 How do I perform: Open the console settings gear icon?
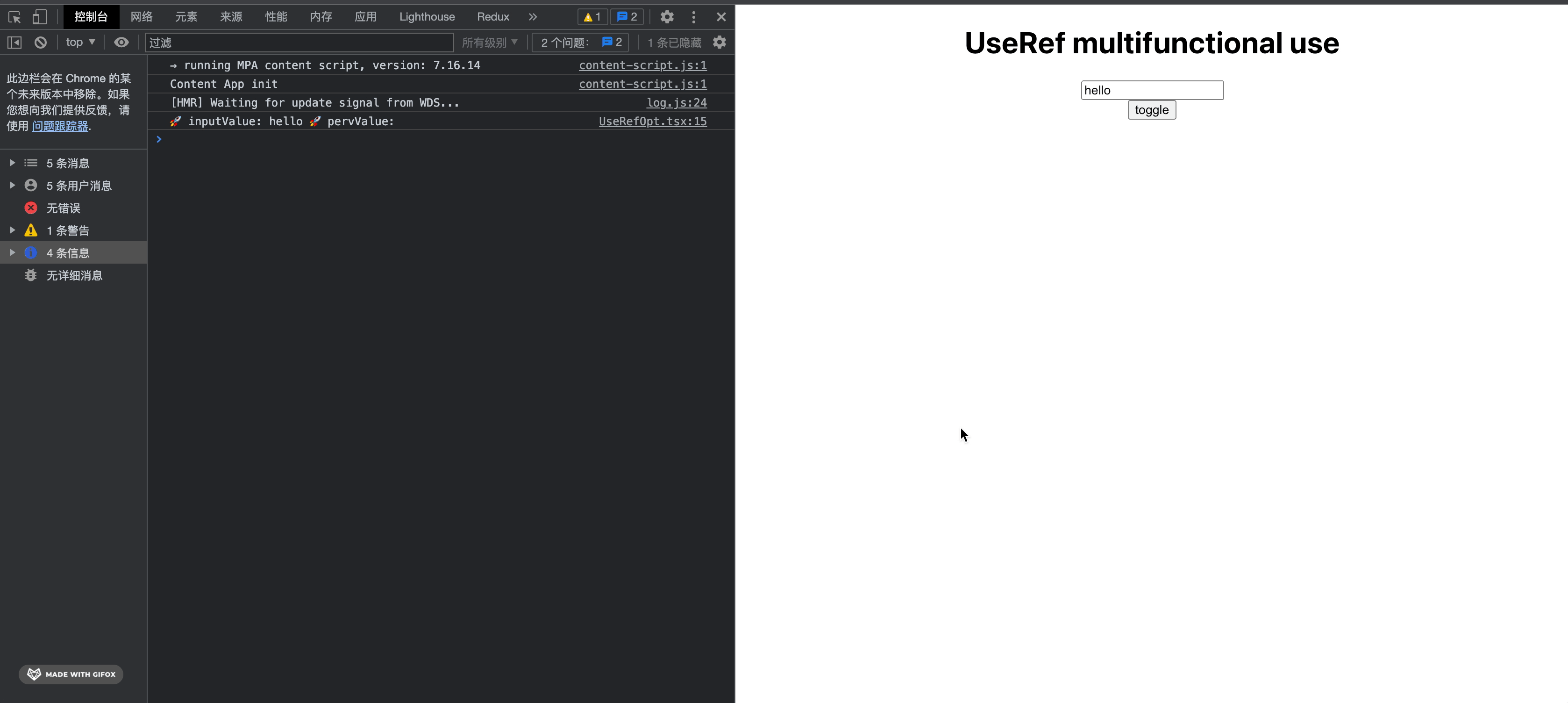(x=720, y=42)
